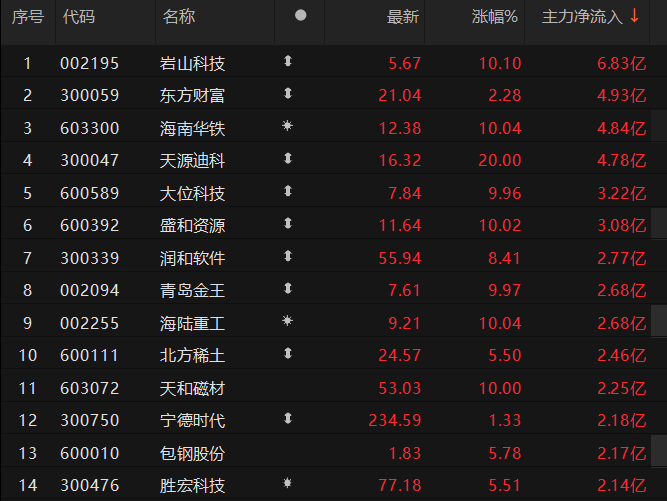Click stock code 603300
This screenshot has width=667, height=501.
point(89,128)
